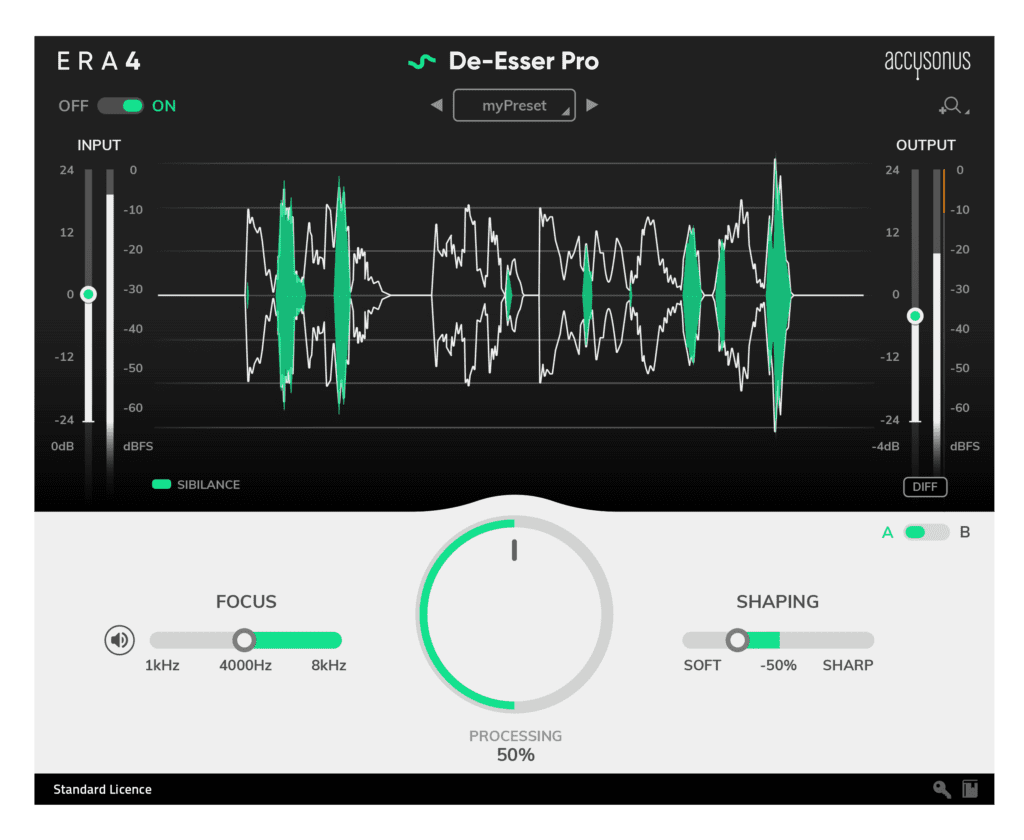
Task: Switch the A/B comparison toggle
Action: click(926, 532)
